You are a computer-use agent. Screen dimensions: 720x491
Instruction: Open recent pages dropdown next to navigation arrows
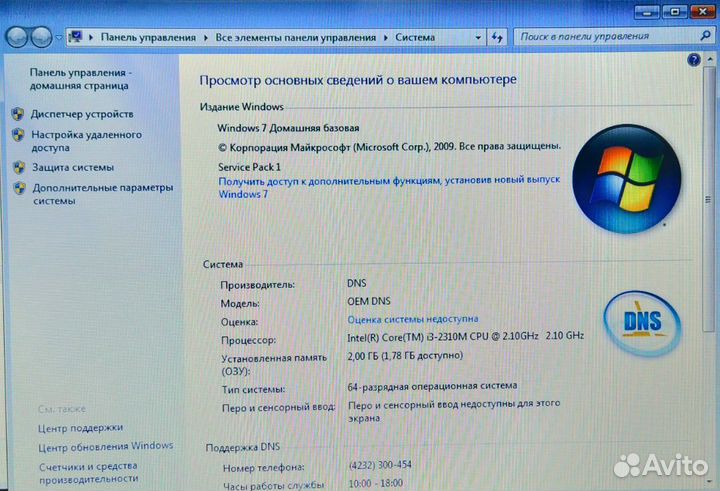(59, 37)
